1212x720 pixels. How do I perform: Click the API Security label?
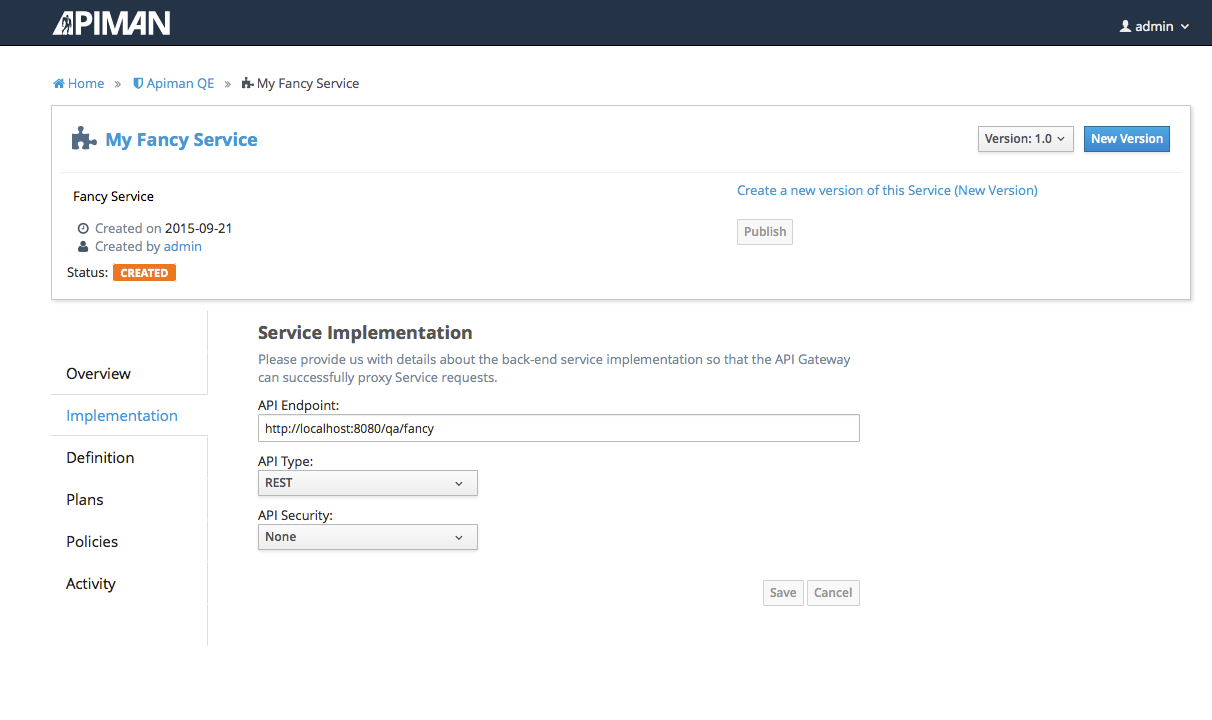(295, 516)
